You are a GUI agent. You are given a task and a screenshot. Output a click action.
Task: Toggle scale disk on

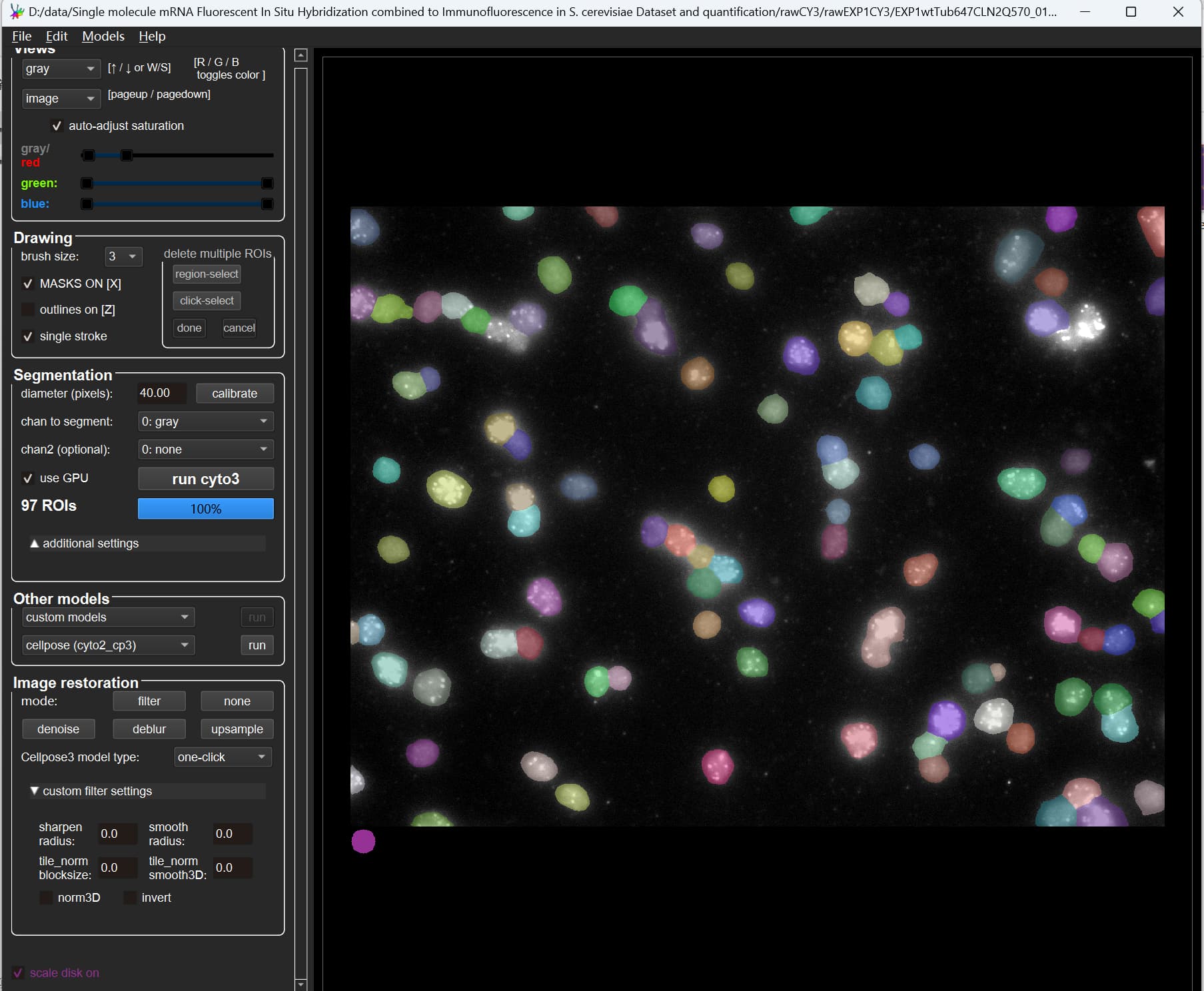19,972
